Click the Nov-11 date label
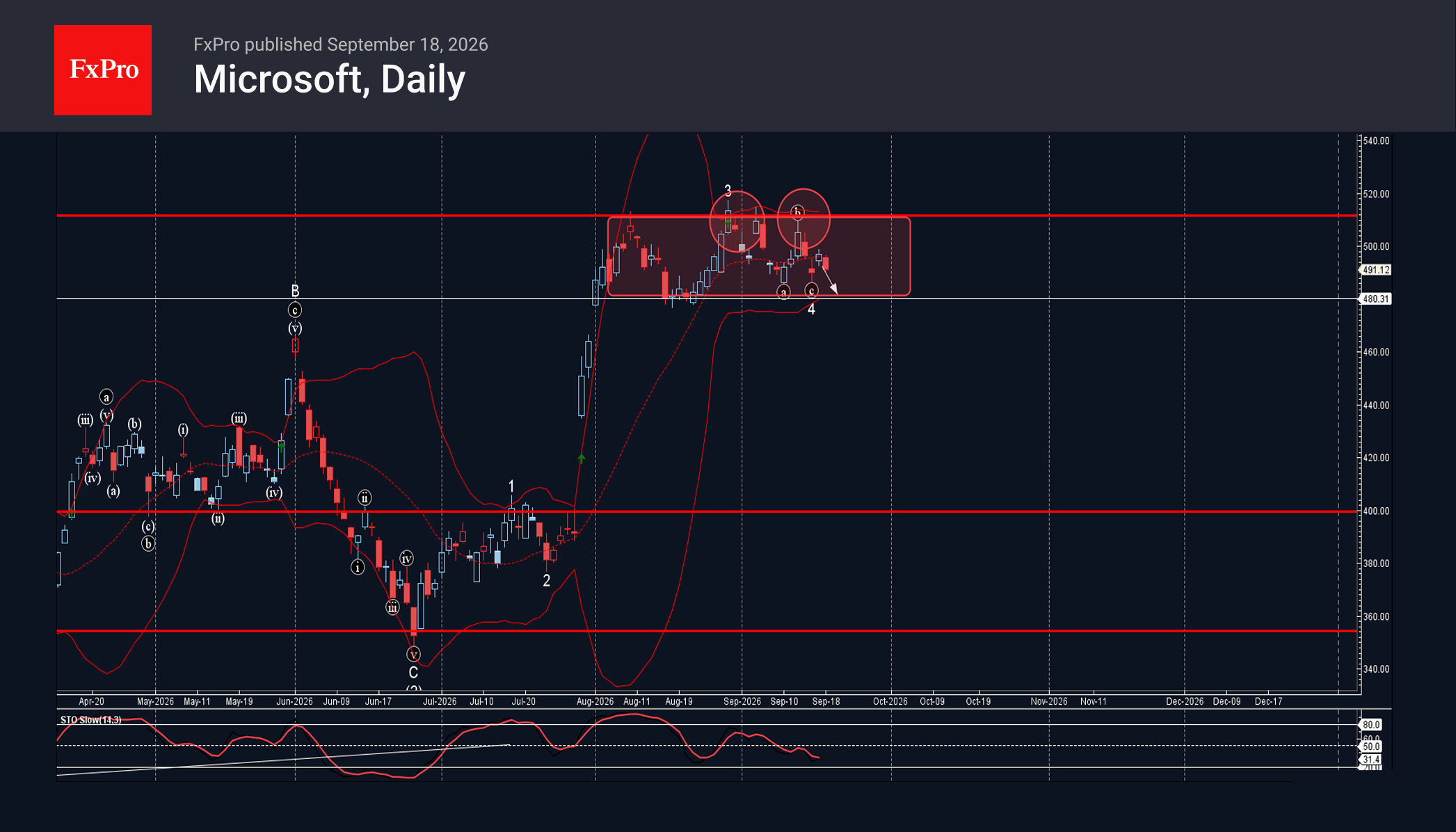1456x832 pixels. pos(1094,702)
